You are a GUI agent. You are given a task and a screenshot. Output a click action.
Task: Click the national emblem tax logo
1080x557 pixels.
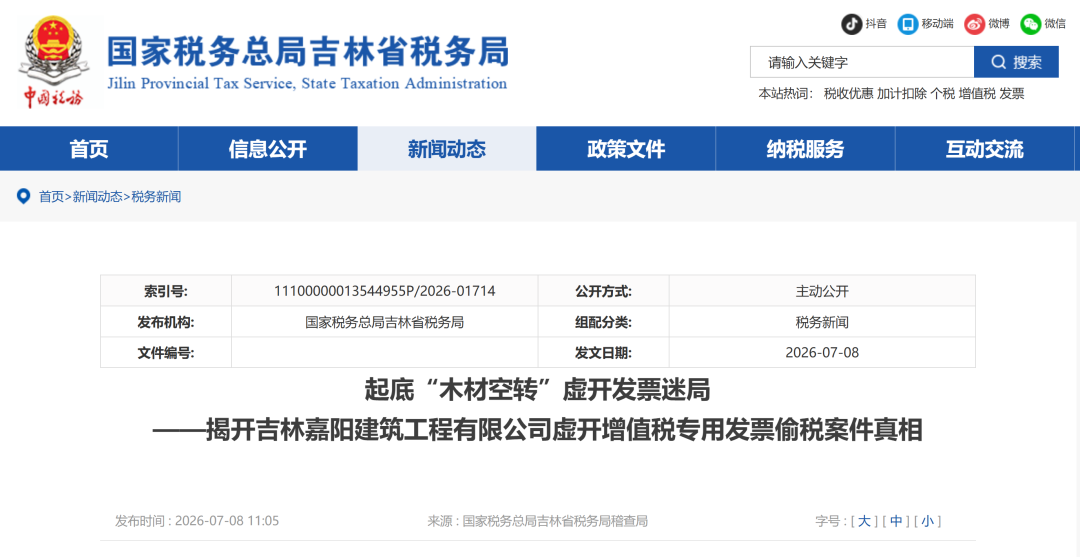pos(54,62)
